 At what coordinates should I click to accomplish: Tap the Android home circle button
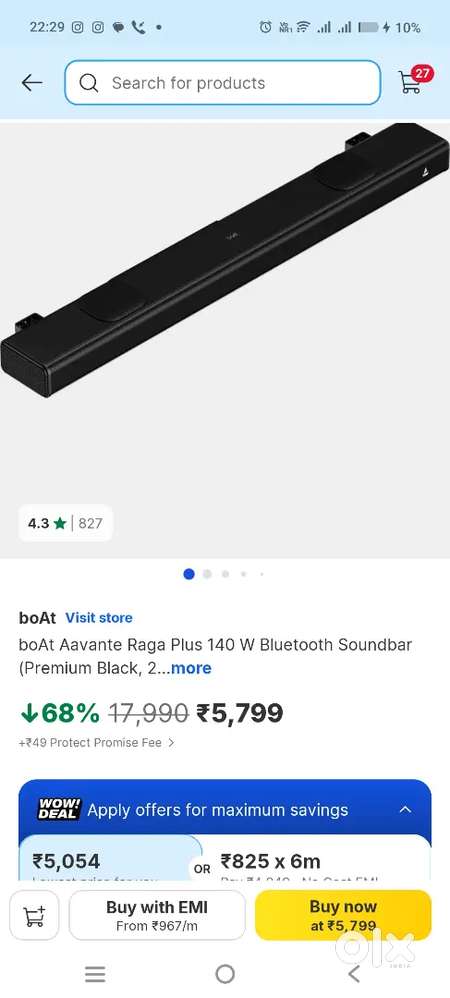225,974
